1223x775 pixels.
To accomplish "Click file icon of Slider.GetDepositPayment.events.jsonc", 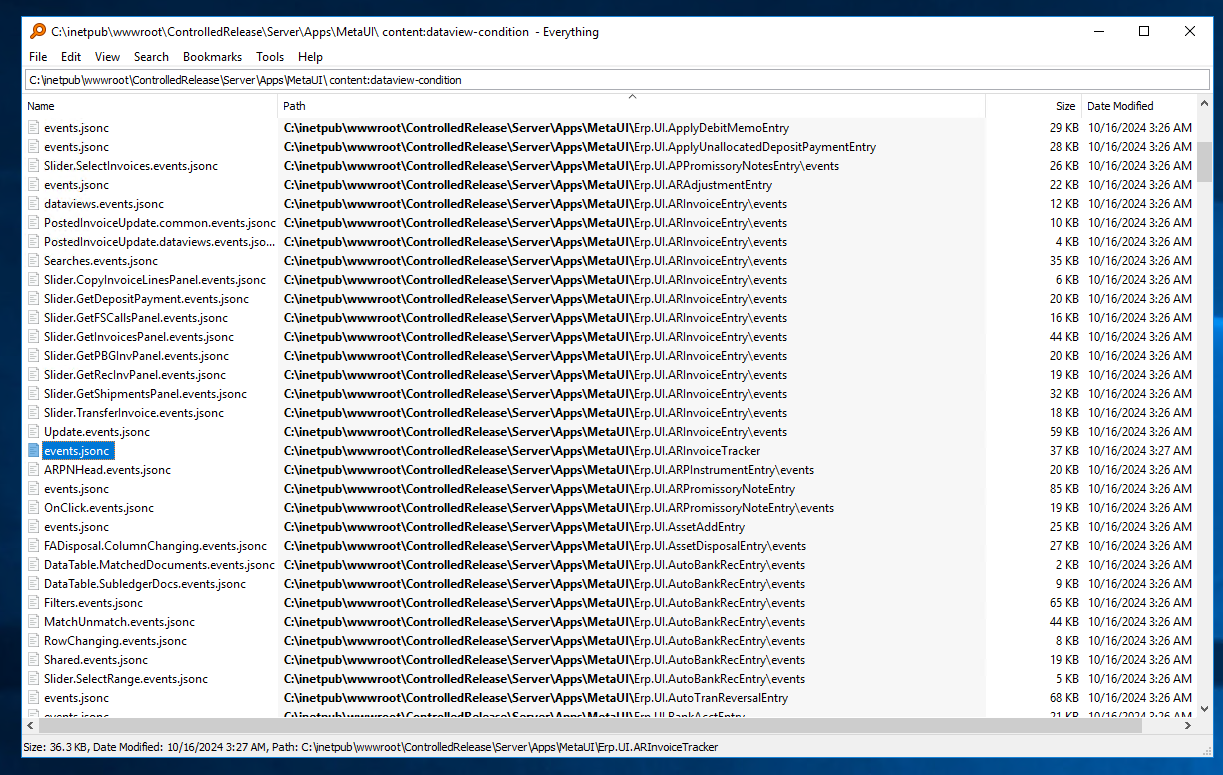I will pos(33,299).
